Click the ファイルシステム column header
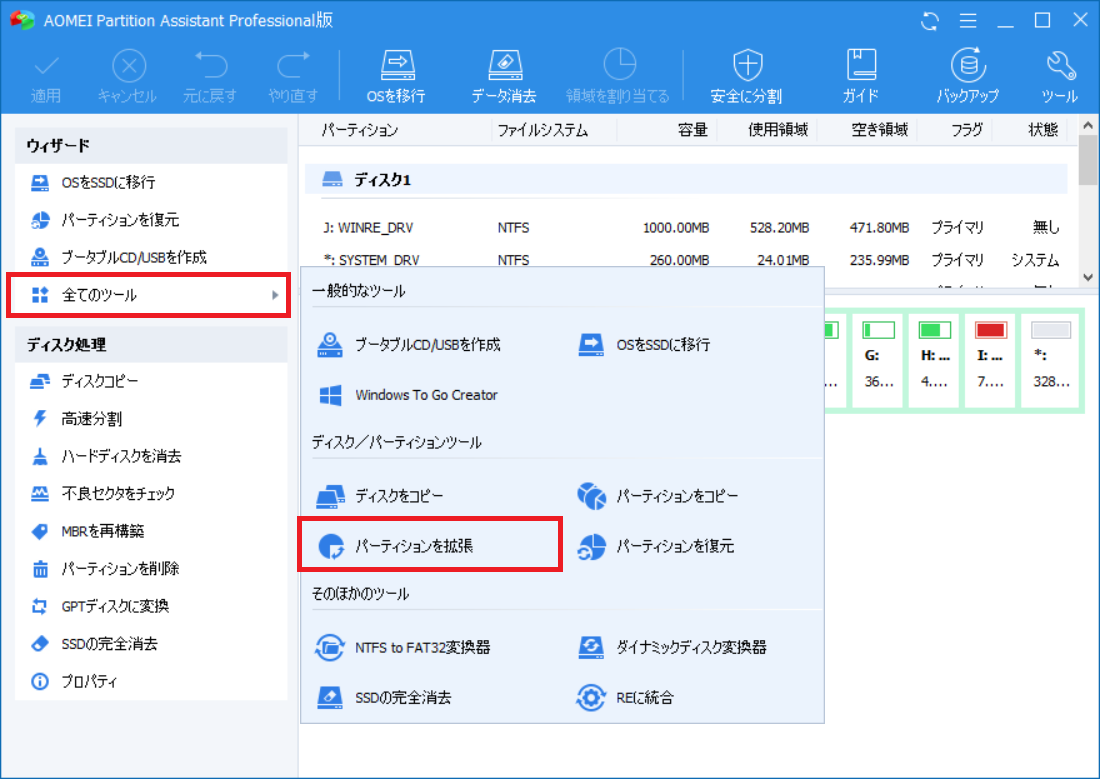This screenshot has height=779, width=1100. coord(542,130)
